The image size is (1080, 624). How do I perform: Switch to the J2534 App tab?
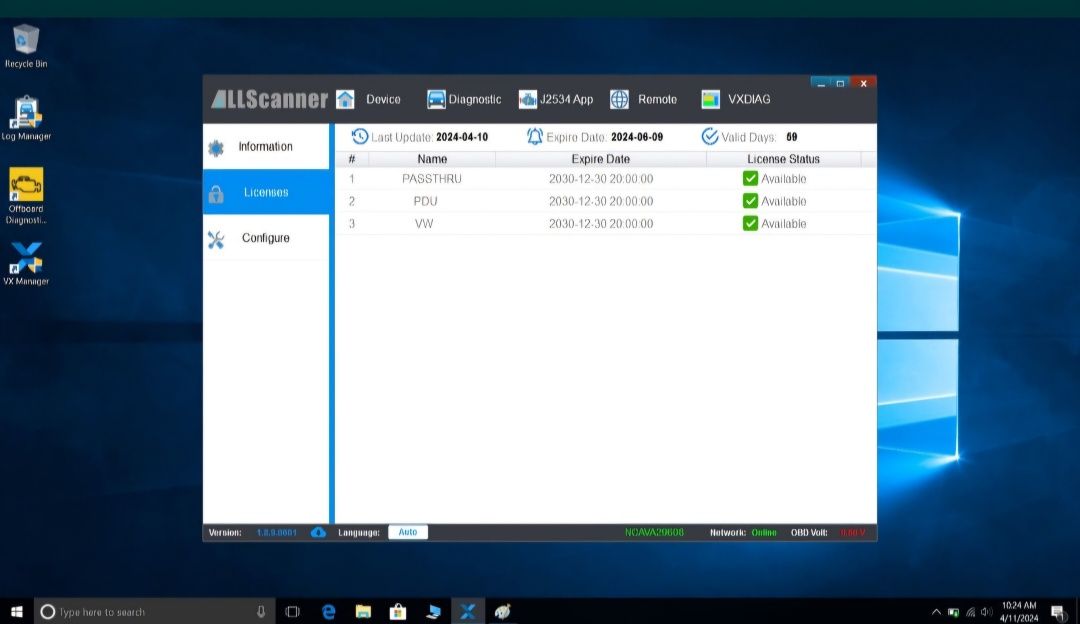tap(556, 99)
